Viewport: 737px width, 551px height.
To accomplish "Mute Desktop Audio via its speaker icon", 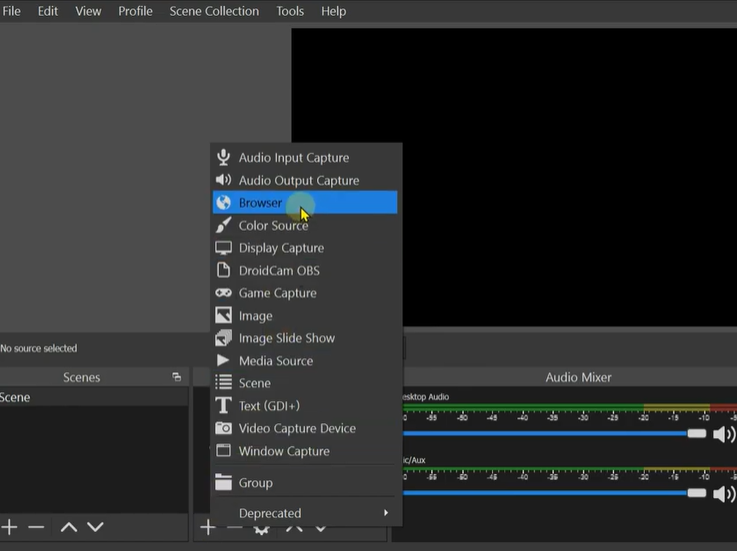I will point(724,434).
